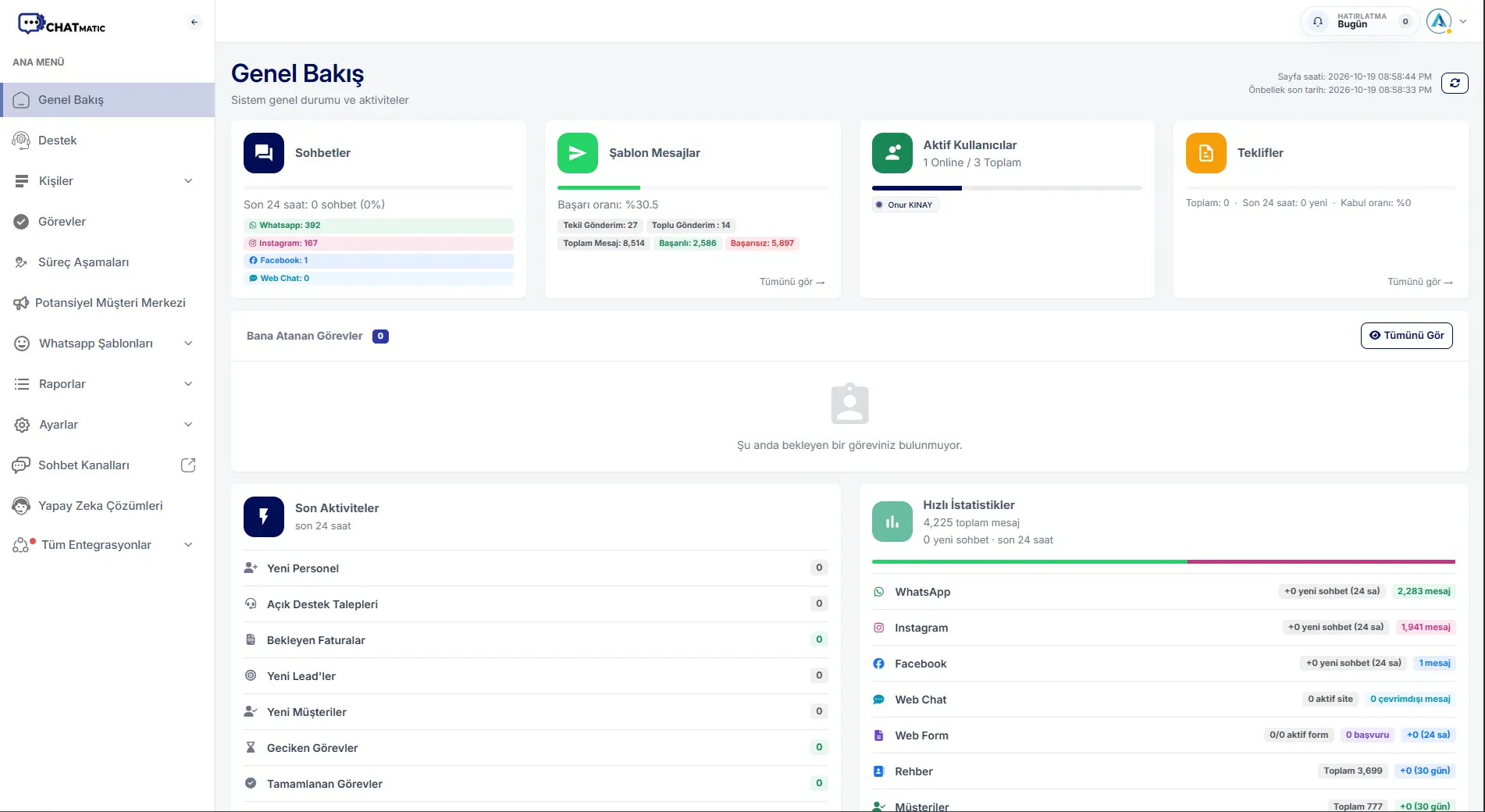Select Genel Bakış in the sidebar
This screenshot has height=812, width=1485.
[108, 100]
